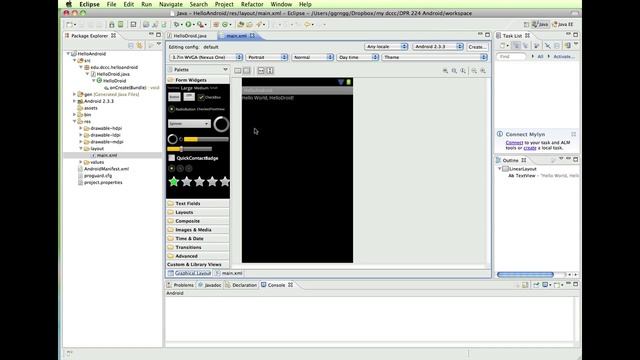Select the large ProgressBar circle in palette
The height and width of the screenshot is (360, 640).
point(221,124)
